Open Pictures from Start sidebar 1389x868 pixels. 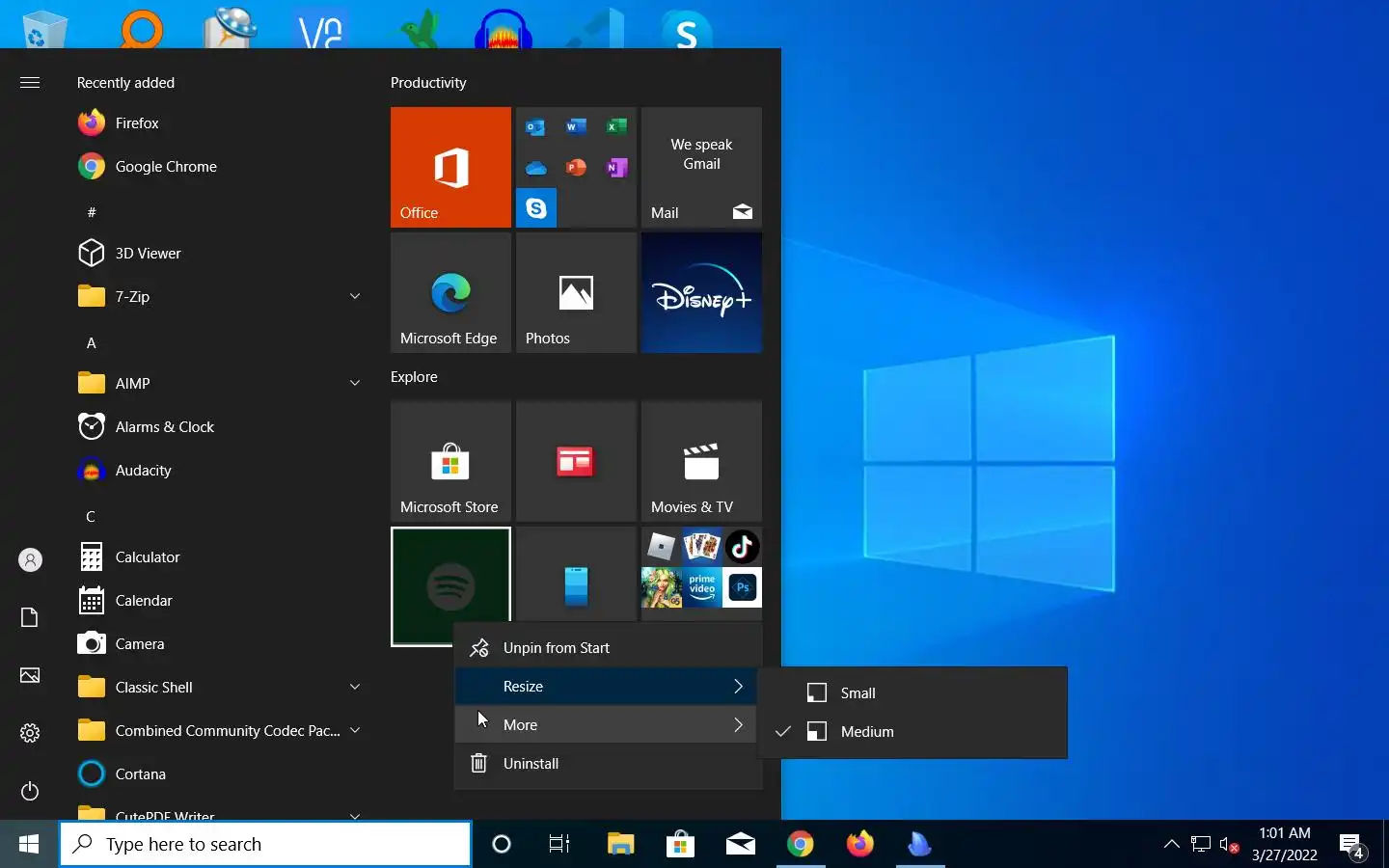30,675
